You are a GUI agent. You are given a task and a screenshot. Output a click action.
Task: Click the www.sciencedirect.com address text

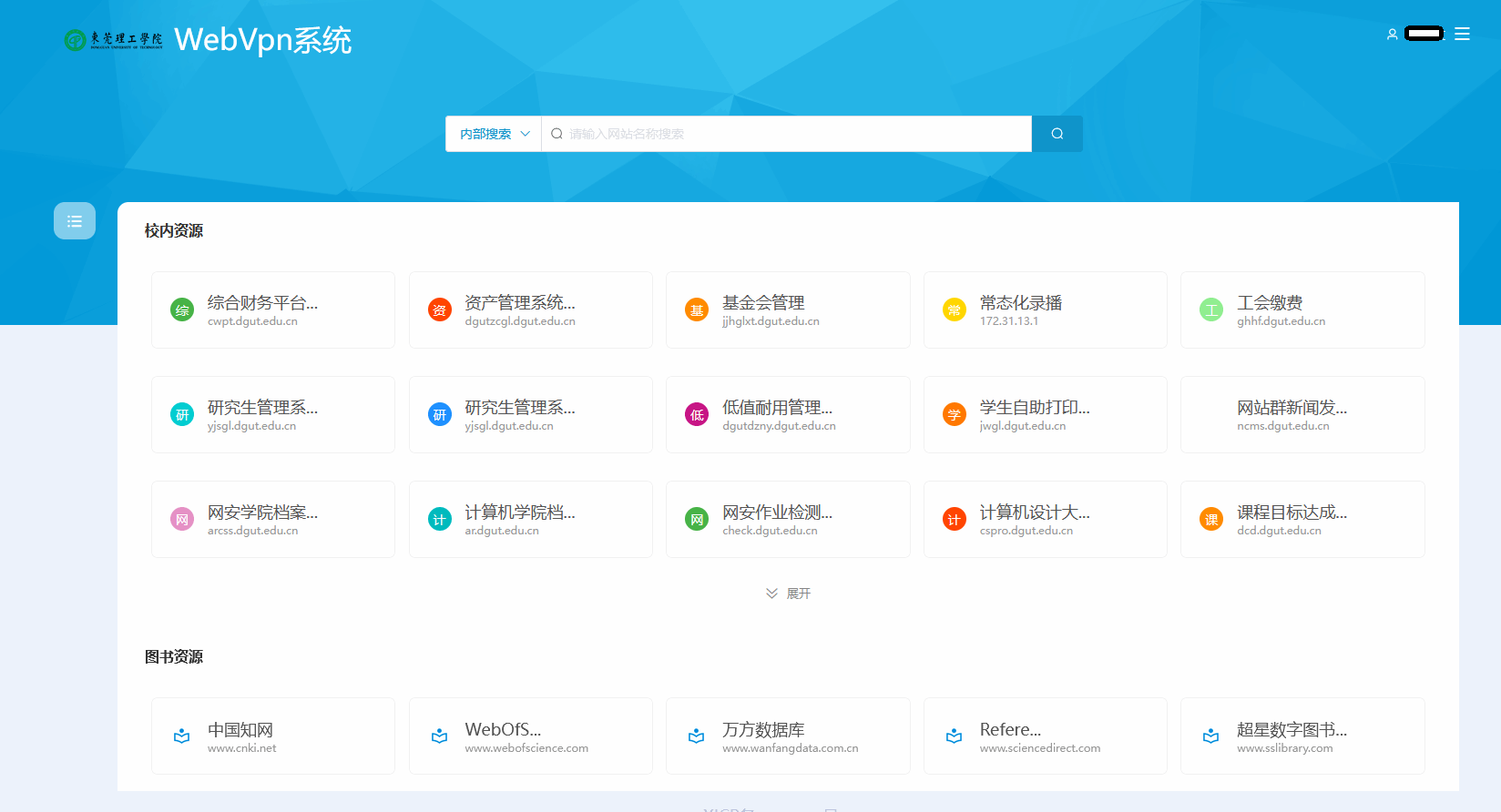tap(1040, 748)
